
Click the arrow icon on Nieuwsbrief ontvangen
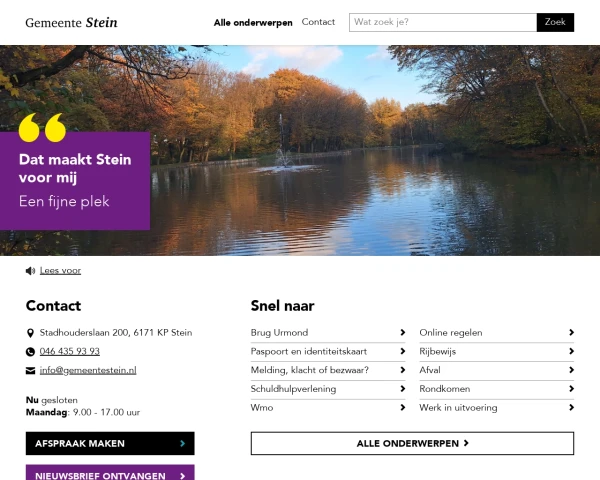click(x=183, y=476)
